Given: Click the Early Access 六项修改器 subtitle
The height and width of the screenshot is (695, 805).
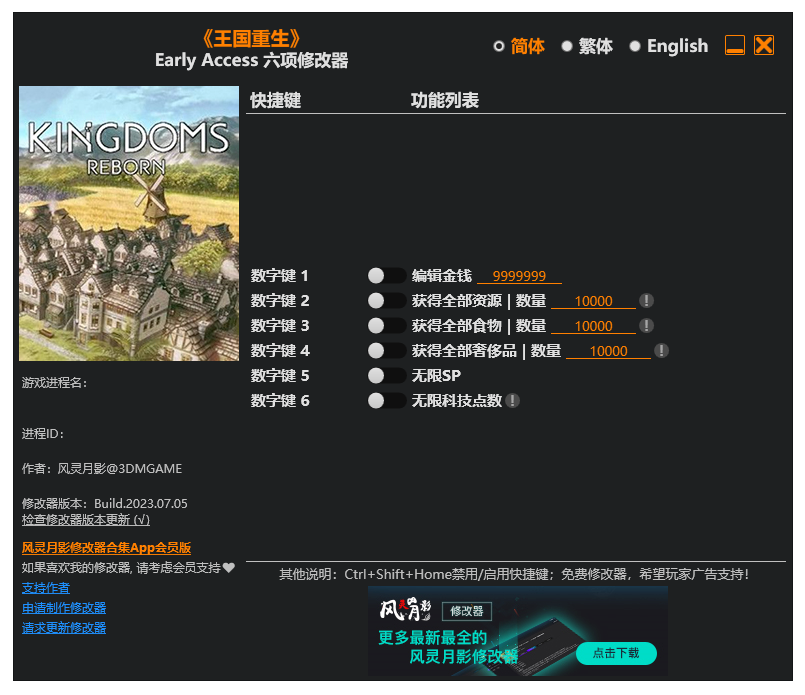Looking at the screenshot, I should click(x=252, y=61).
